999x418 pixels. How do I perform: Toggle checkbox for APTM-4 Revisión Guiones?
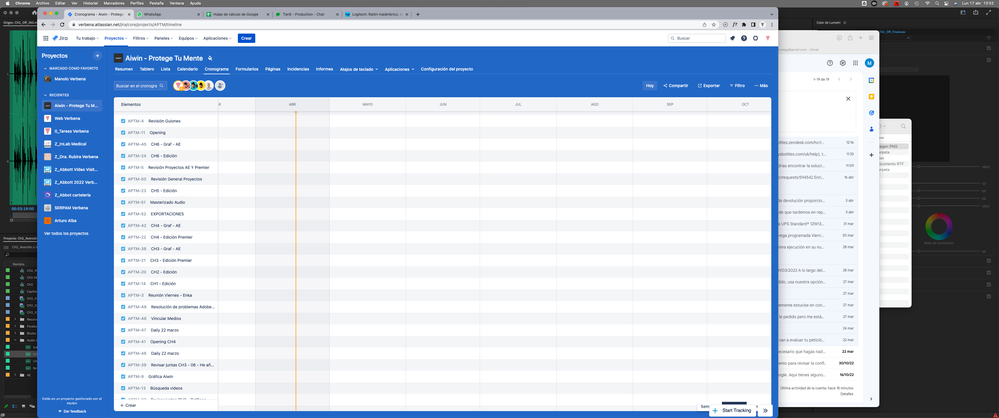(123, 121)
